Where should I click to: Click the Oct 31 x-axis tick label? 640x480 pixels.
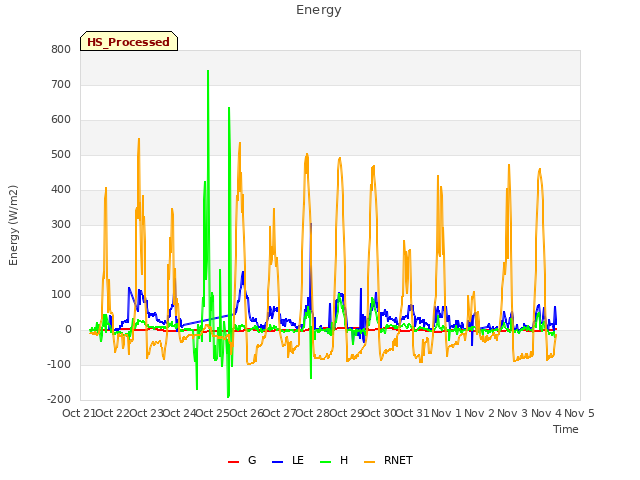413,413
